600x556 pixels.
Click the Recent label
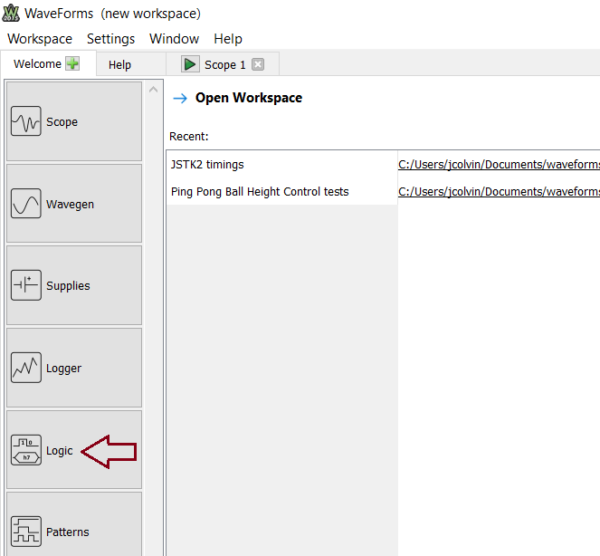(x=189, y=136)
